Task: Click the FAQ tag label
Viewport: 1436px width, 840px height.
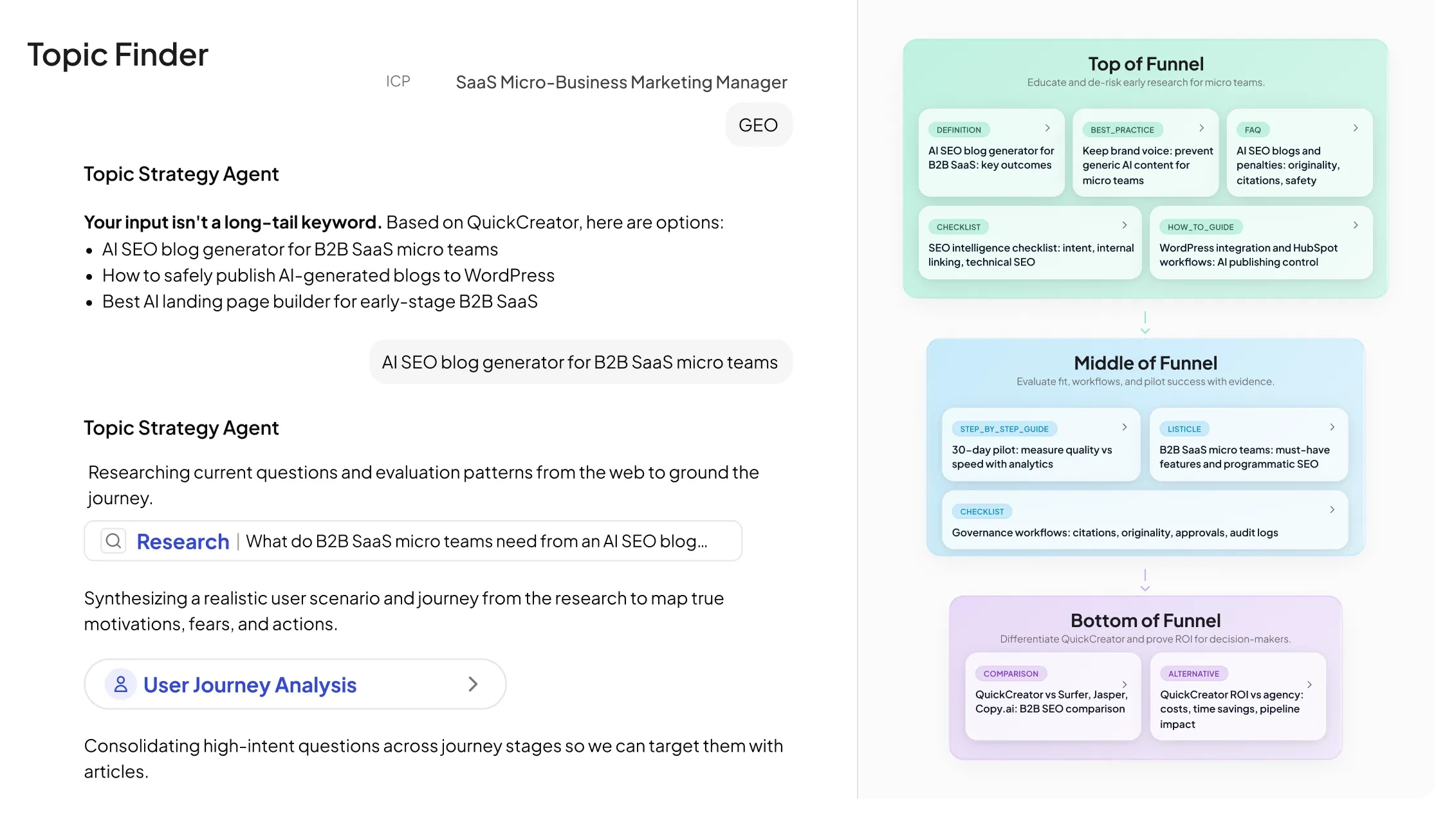Action: [1253, 130]
